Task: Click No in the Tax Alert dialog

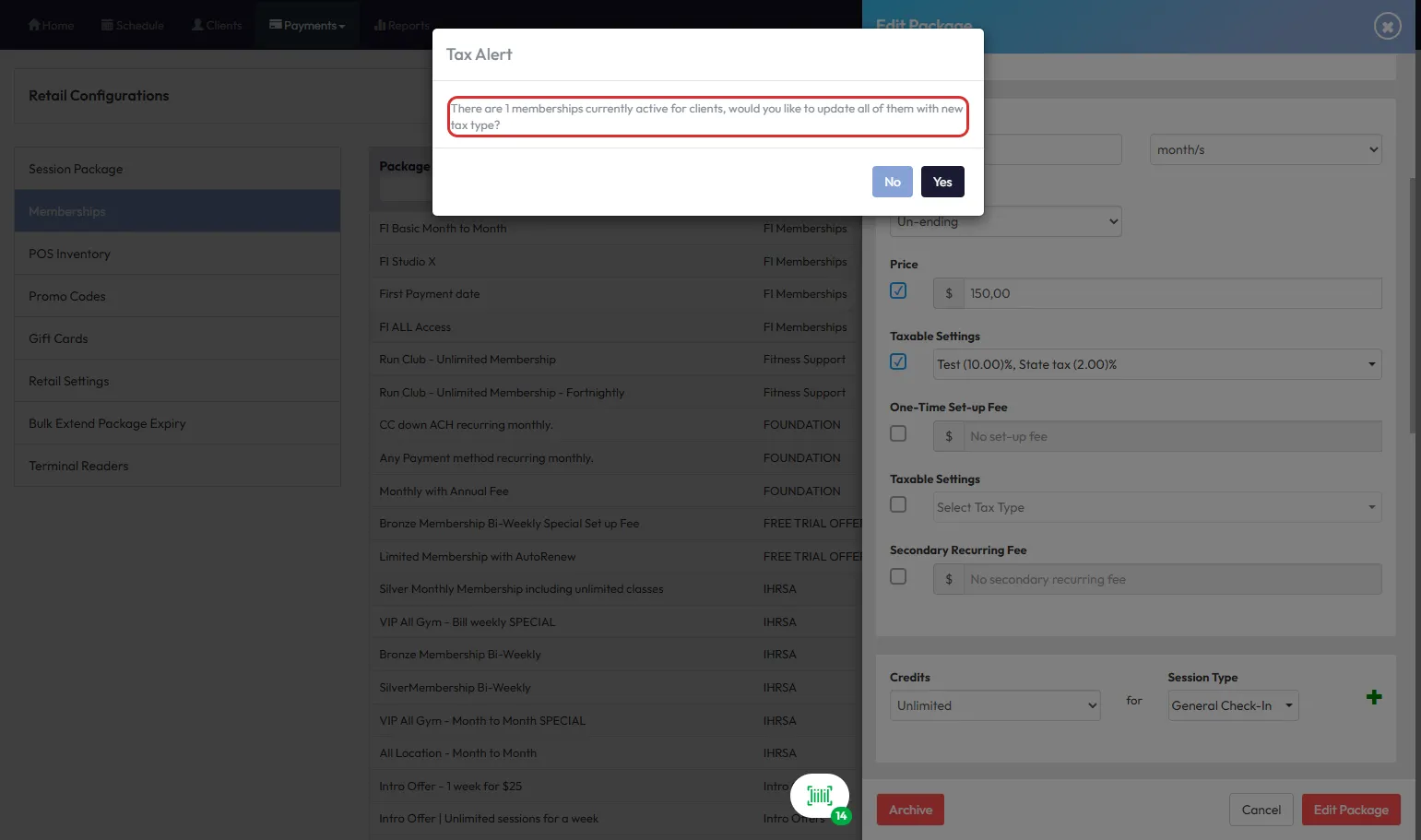Action: click(x=892, y=182)
